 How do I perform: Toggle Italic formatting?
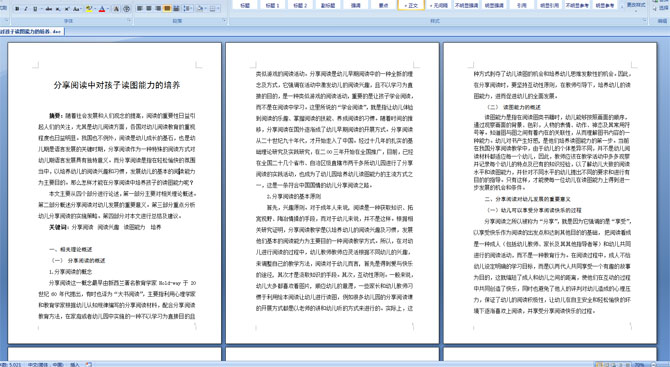(x=26, y=9)
